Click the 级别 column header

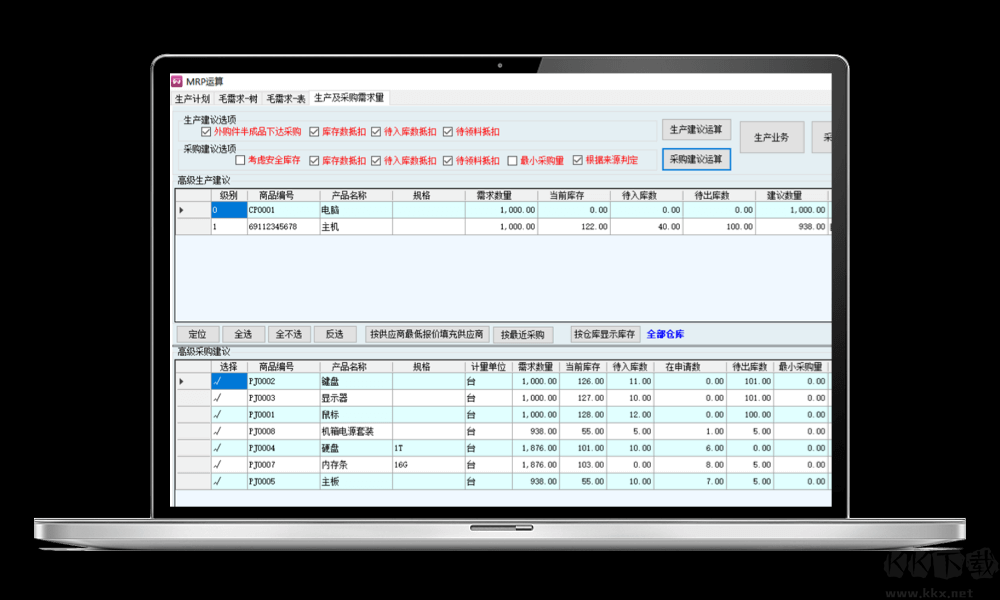pos(229,195)
